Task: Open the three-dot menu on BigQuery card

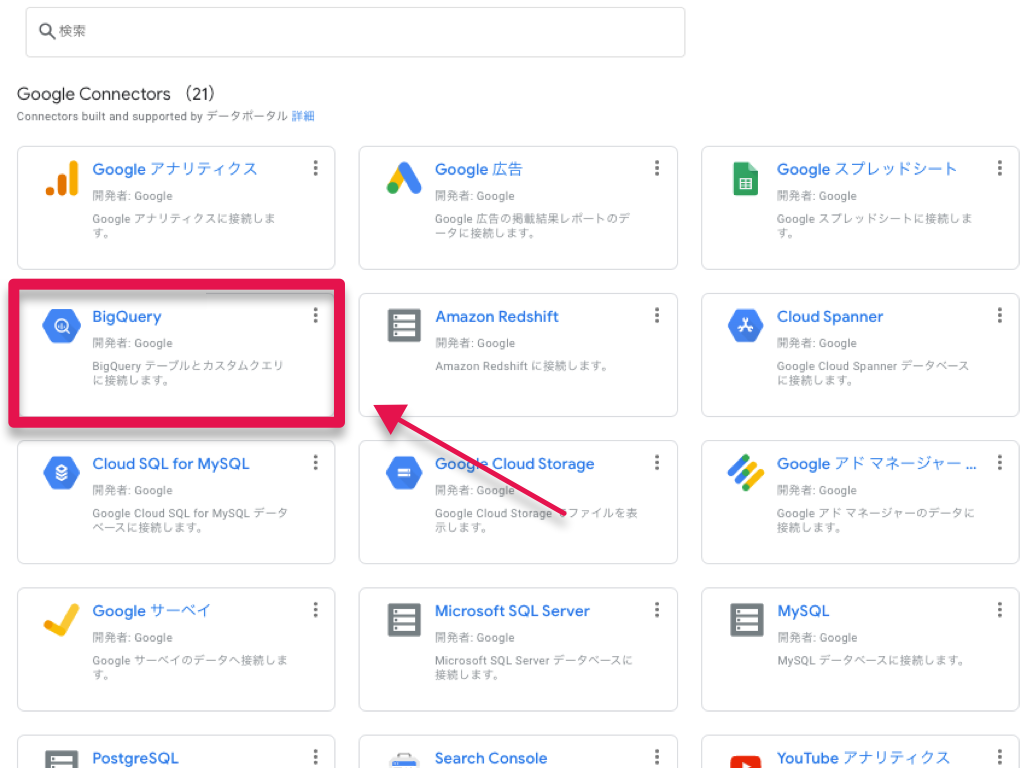Action: click(x=315, y=316)
